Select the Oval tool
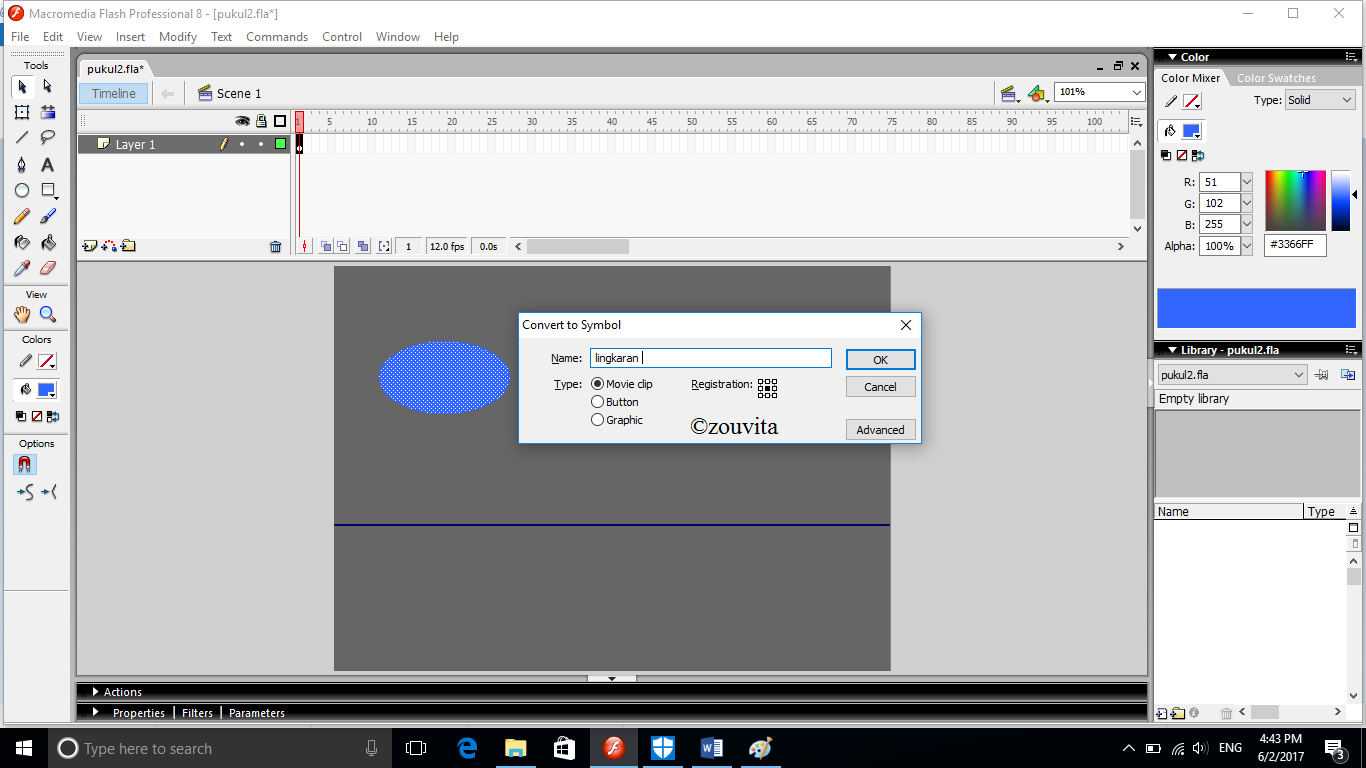This screenshot has height=768, width=1366. coord(22,190)
